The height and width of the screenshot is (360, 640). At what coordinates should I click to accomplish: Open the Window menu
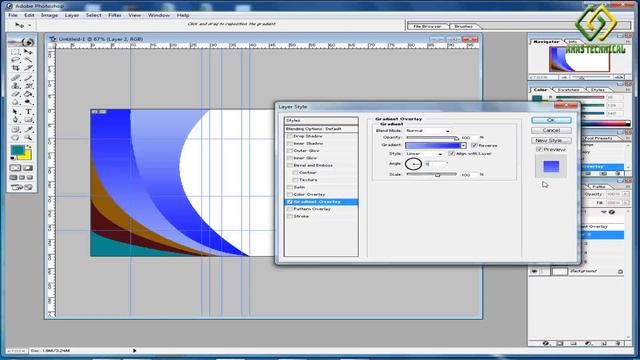[159, 15]
